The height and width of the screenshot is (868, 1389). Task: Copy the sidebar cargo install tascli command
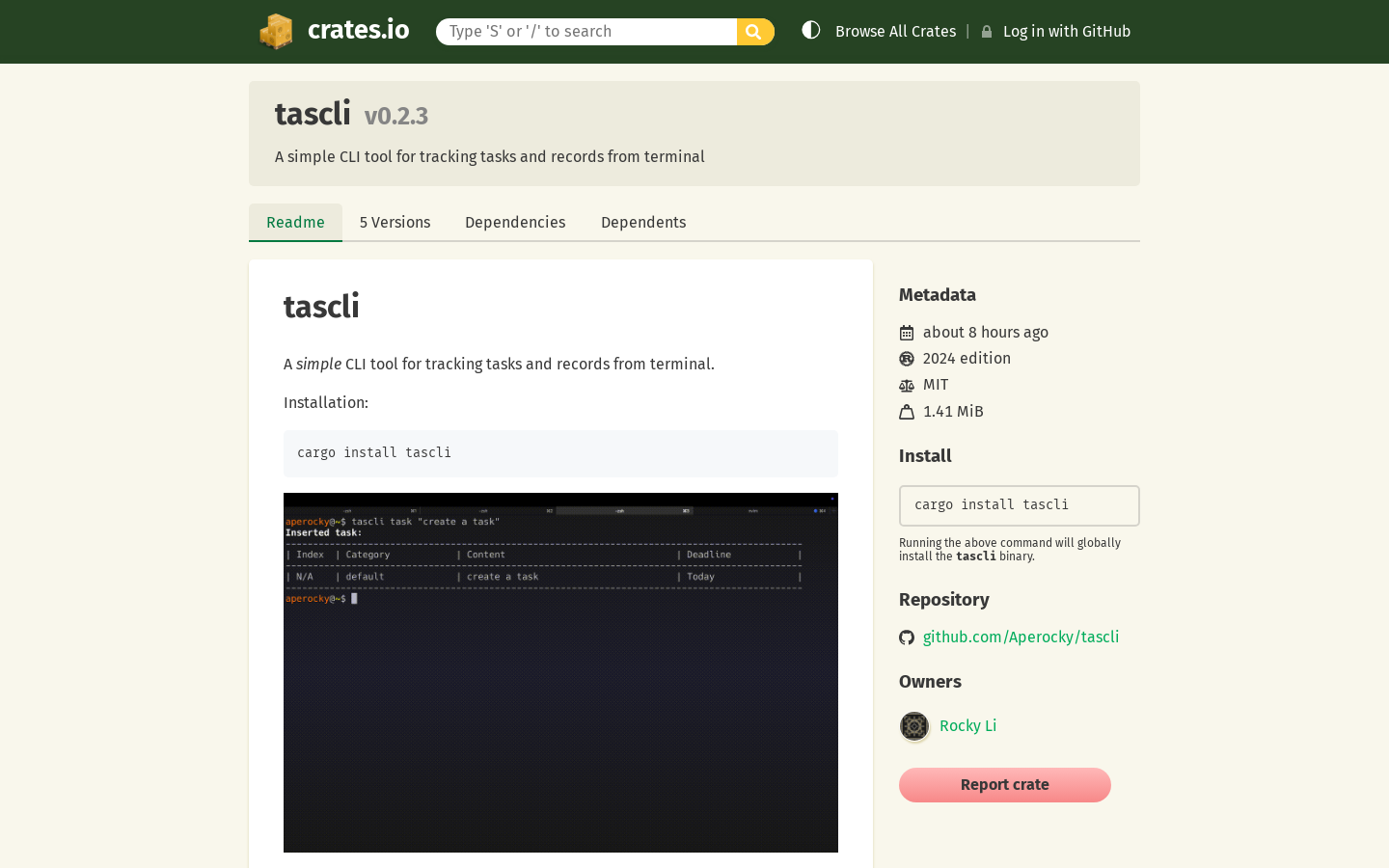point(1020,505)
